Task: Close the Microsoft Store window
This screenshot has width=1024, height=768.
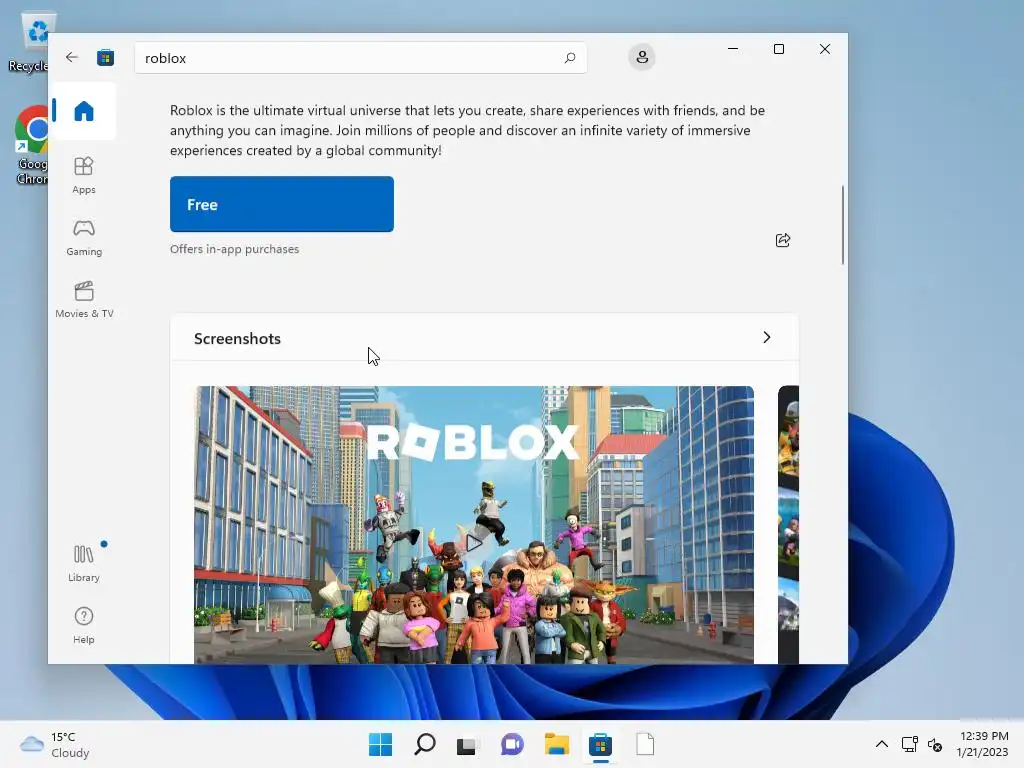Action: coord(825,49)
